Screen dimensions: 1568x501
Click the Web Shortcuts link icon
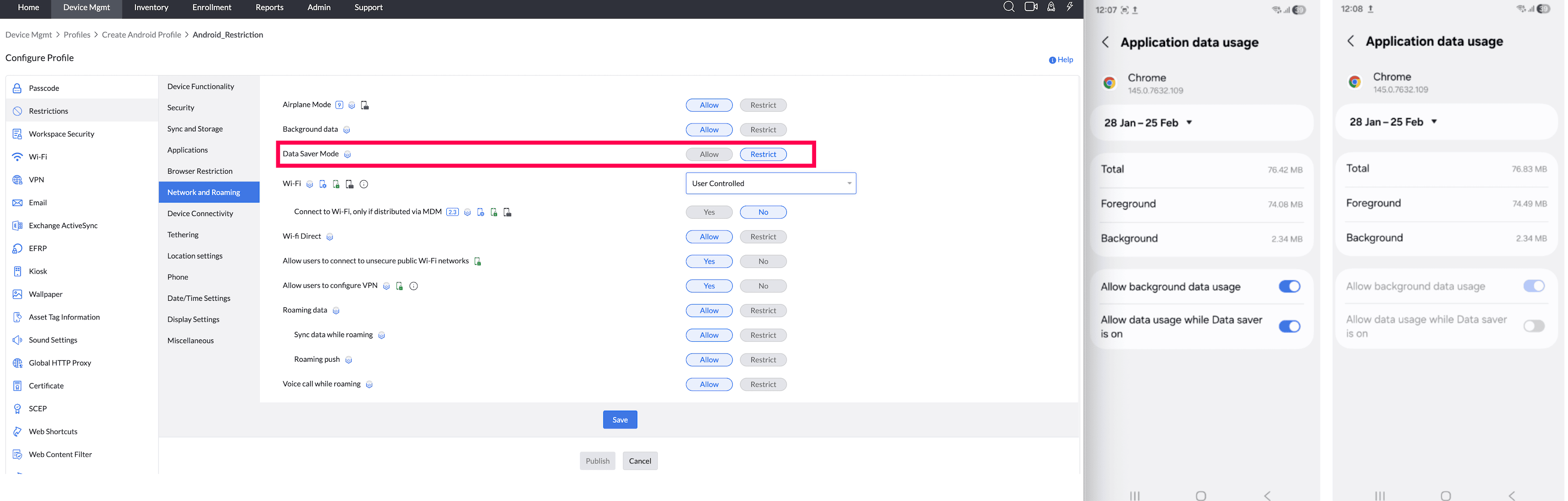click(17, 432)
